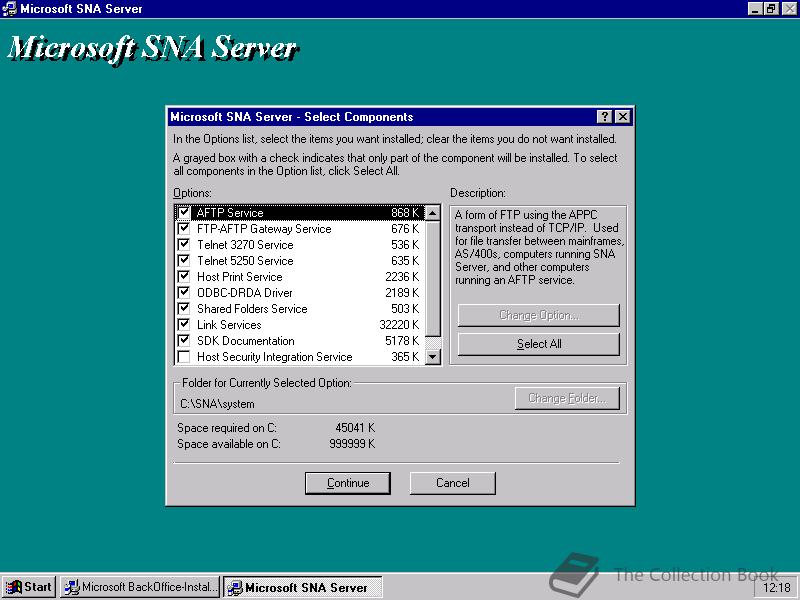Click the 45041 K space required value

pos(355,428)
